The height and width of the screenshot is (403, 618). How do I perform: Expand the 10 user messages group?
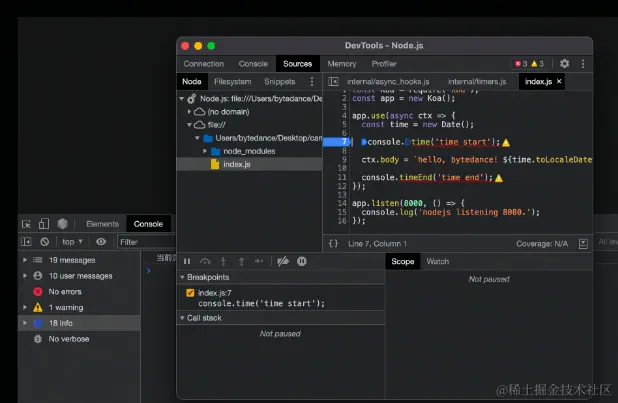[x=25, y=276]
